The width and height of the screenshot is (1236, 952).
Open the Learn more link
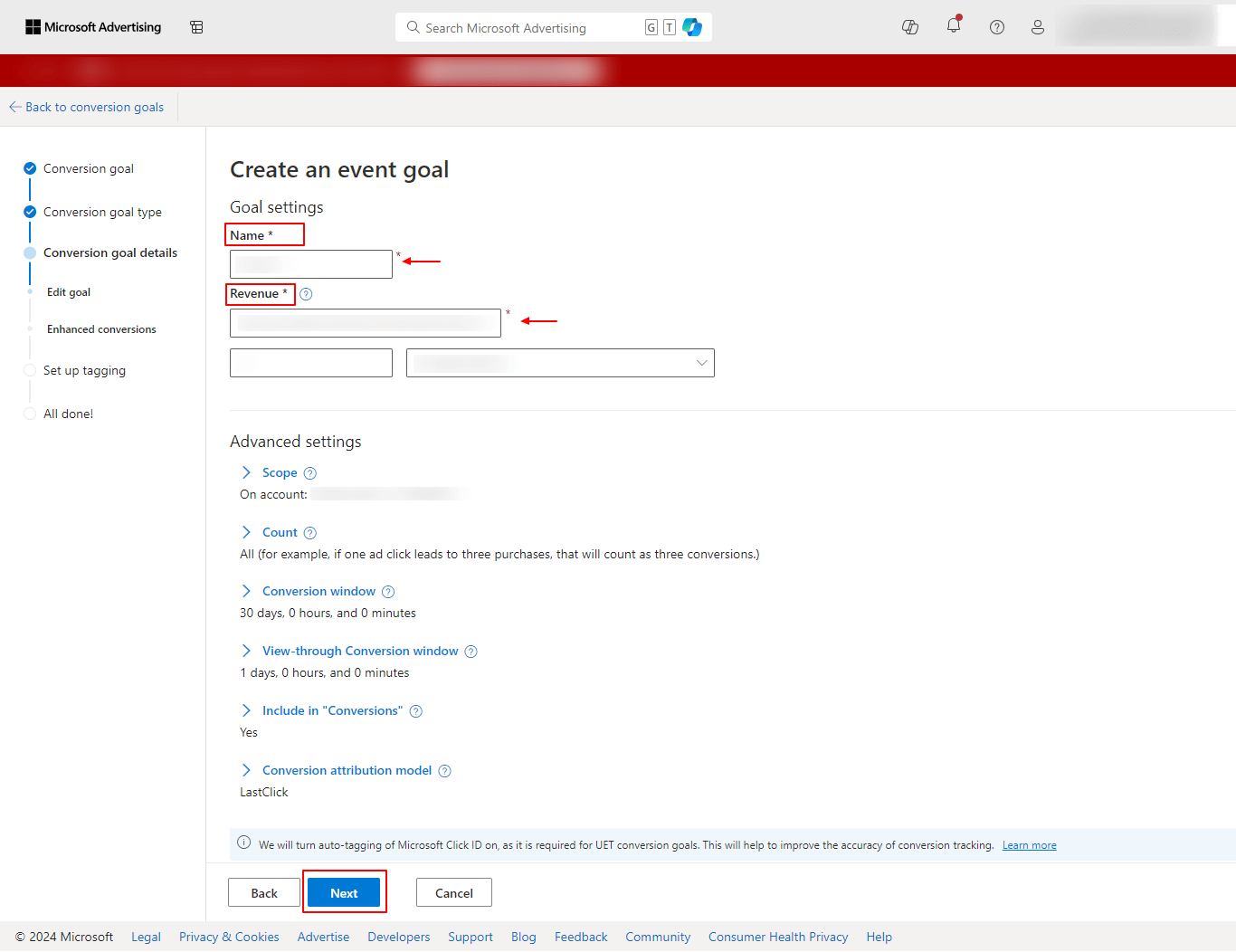pyautogui.click(x=1029, y=845)
